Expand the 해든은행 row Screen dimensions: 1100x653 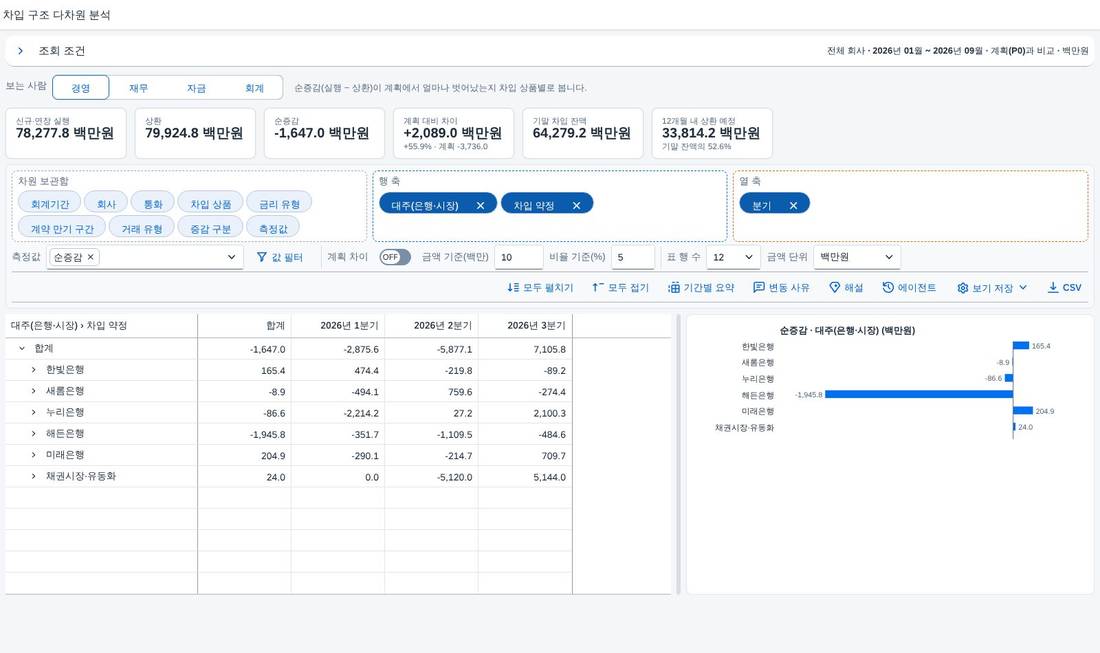click(x=33, y=434)
